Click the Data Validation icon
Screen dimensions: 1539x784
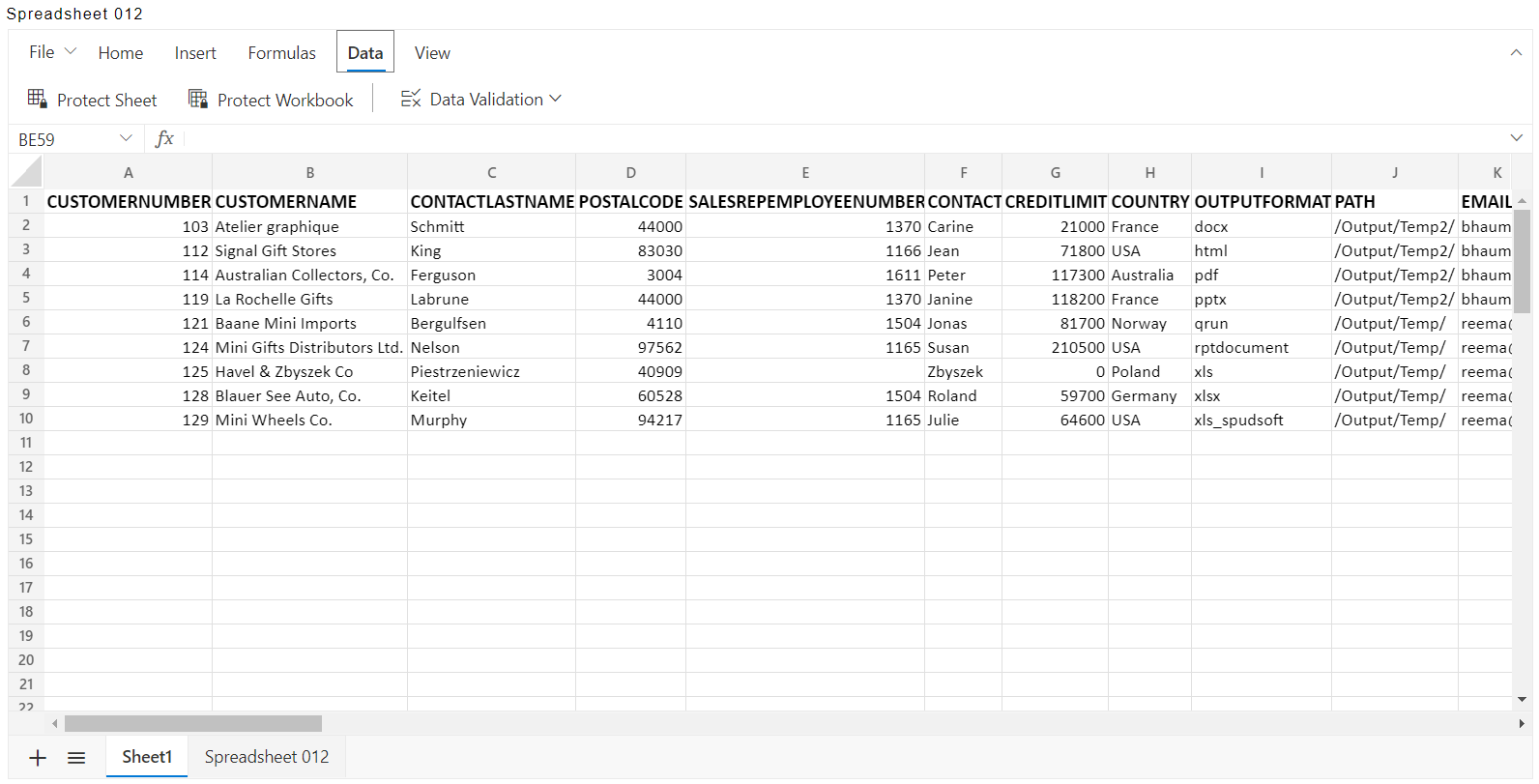pos(411,99)
